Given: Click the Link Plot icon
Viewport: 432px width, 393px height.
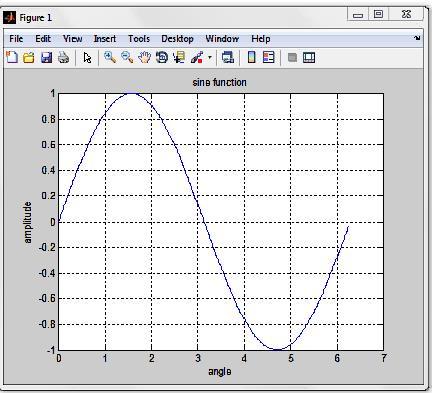Looking at the screenshot, I should click(228, 57).
